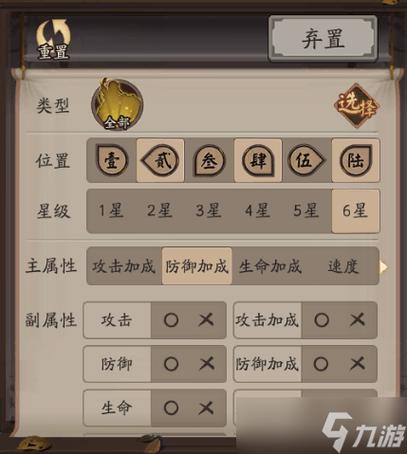Select position slot 伍
Image resolution: width=407 pixels, height=454 pixels.
[306, 160]
